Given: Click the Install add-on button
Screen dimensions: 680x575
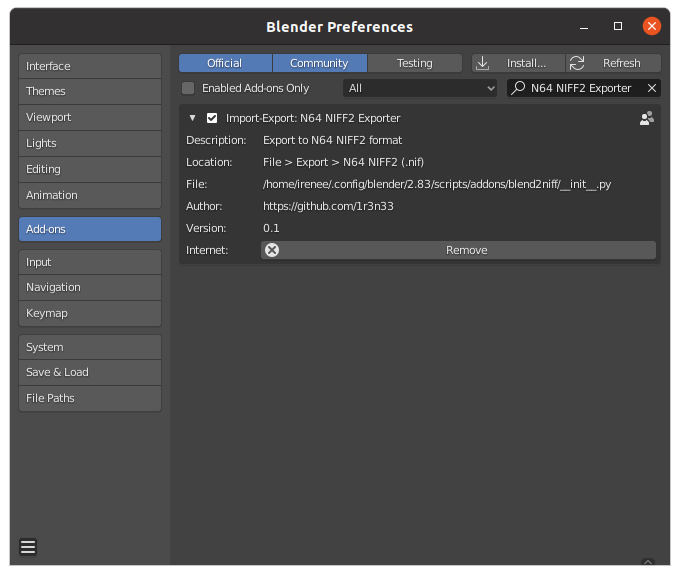Looking at the screenshot, I should click(x=518, y=63).
